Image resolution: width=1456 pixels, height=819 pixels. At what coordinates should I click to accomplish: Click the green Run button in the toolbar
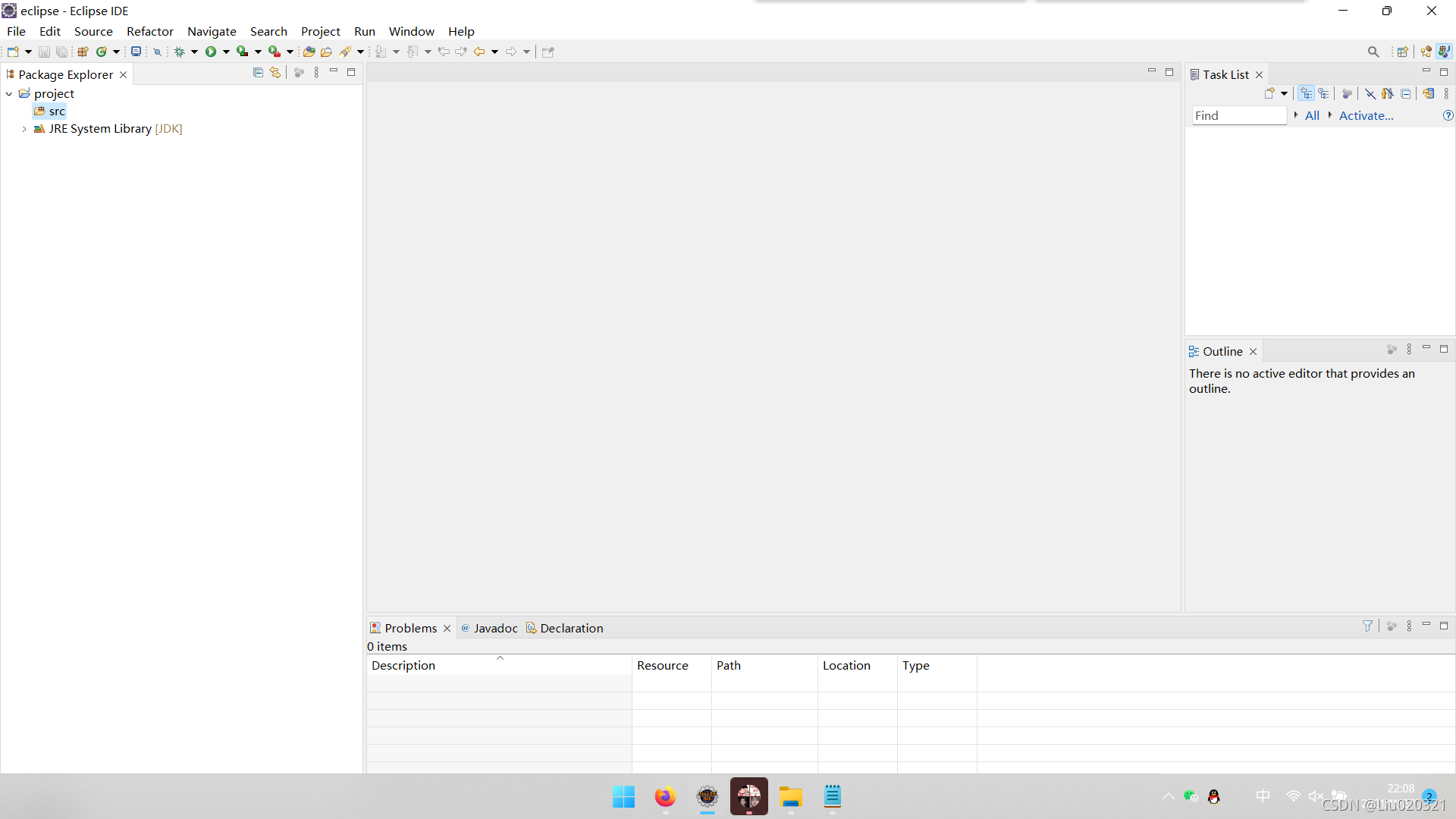(x=211, y=52)
